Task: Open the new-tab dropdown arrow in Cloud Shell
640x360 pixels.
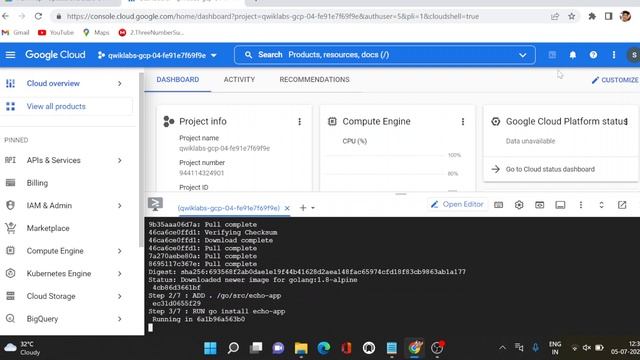Action: [x=313, y=208]
